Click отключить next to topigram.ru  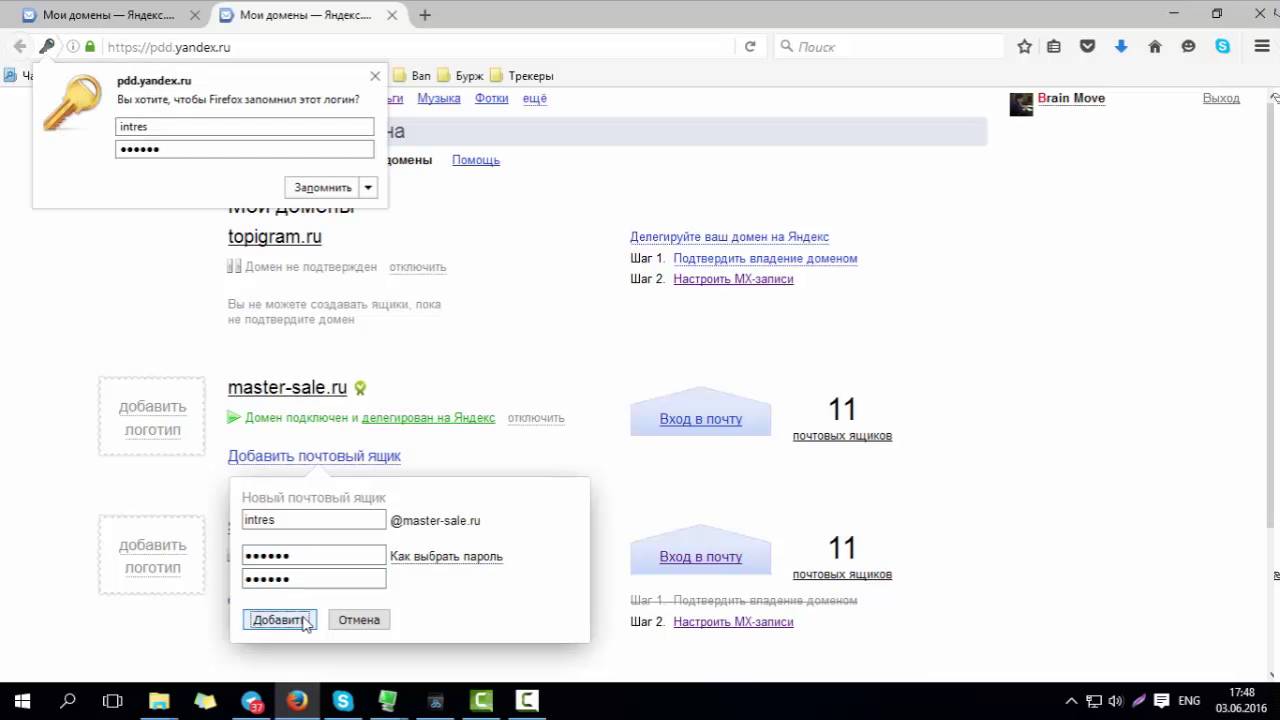418,267
